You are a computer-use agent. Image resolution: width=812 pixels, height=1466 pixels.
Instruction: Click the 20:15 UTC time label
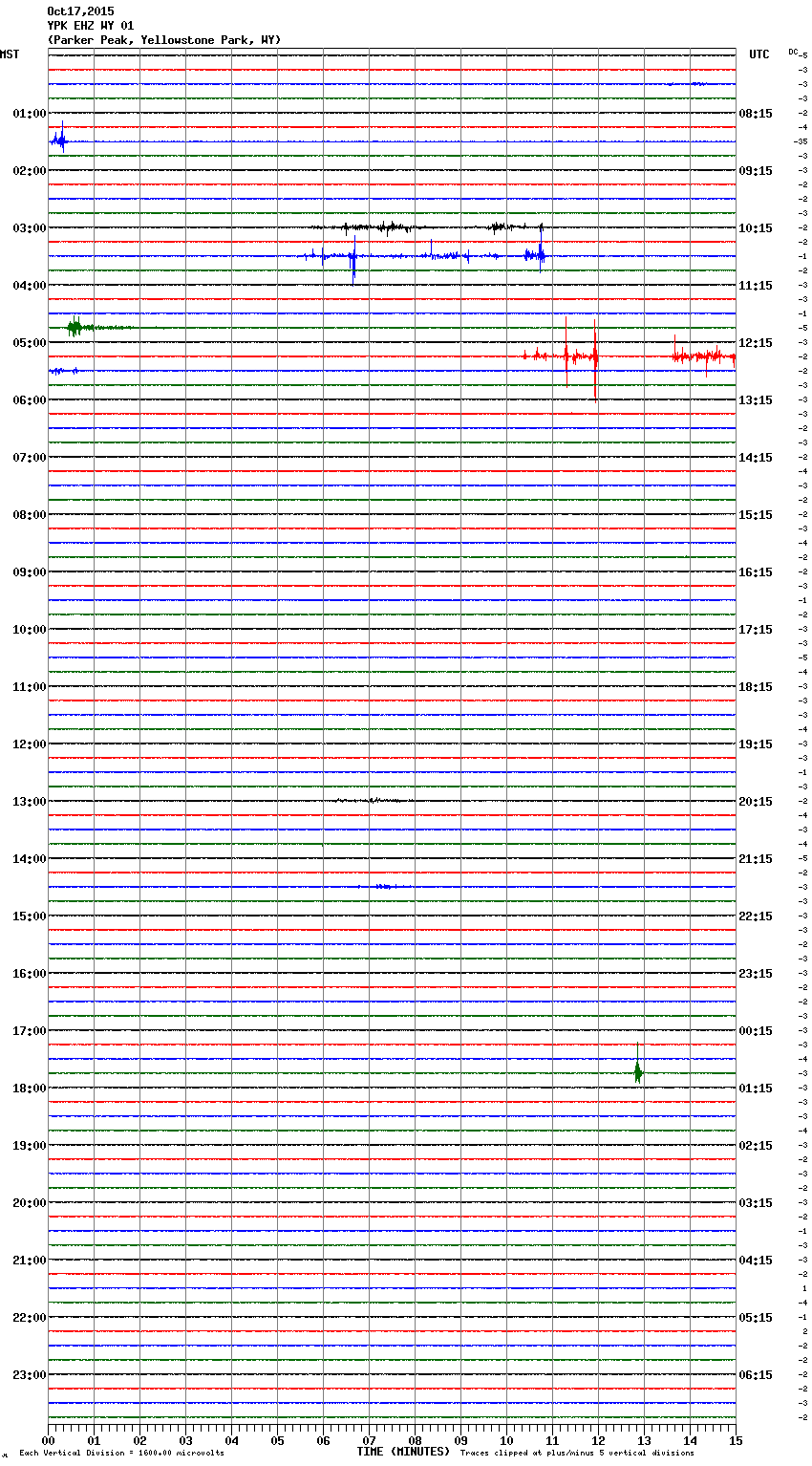tap(756, 802)
